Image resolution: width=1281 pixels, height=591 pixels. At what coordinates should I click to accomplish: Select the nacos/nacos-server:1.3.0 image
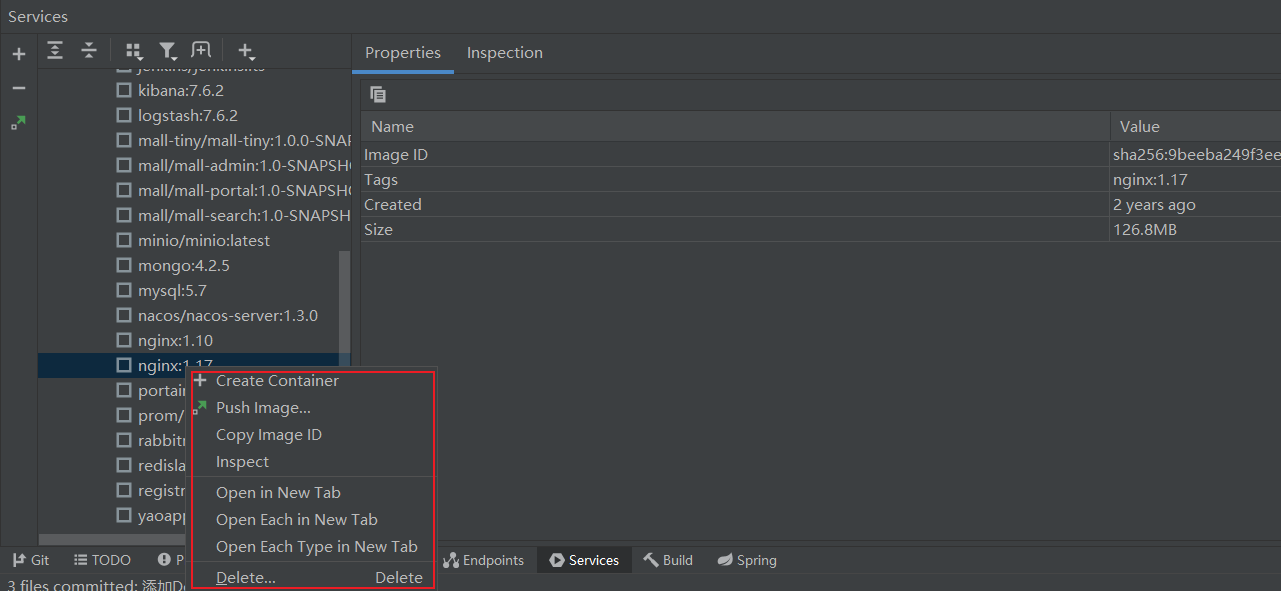click(228, 315)
